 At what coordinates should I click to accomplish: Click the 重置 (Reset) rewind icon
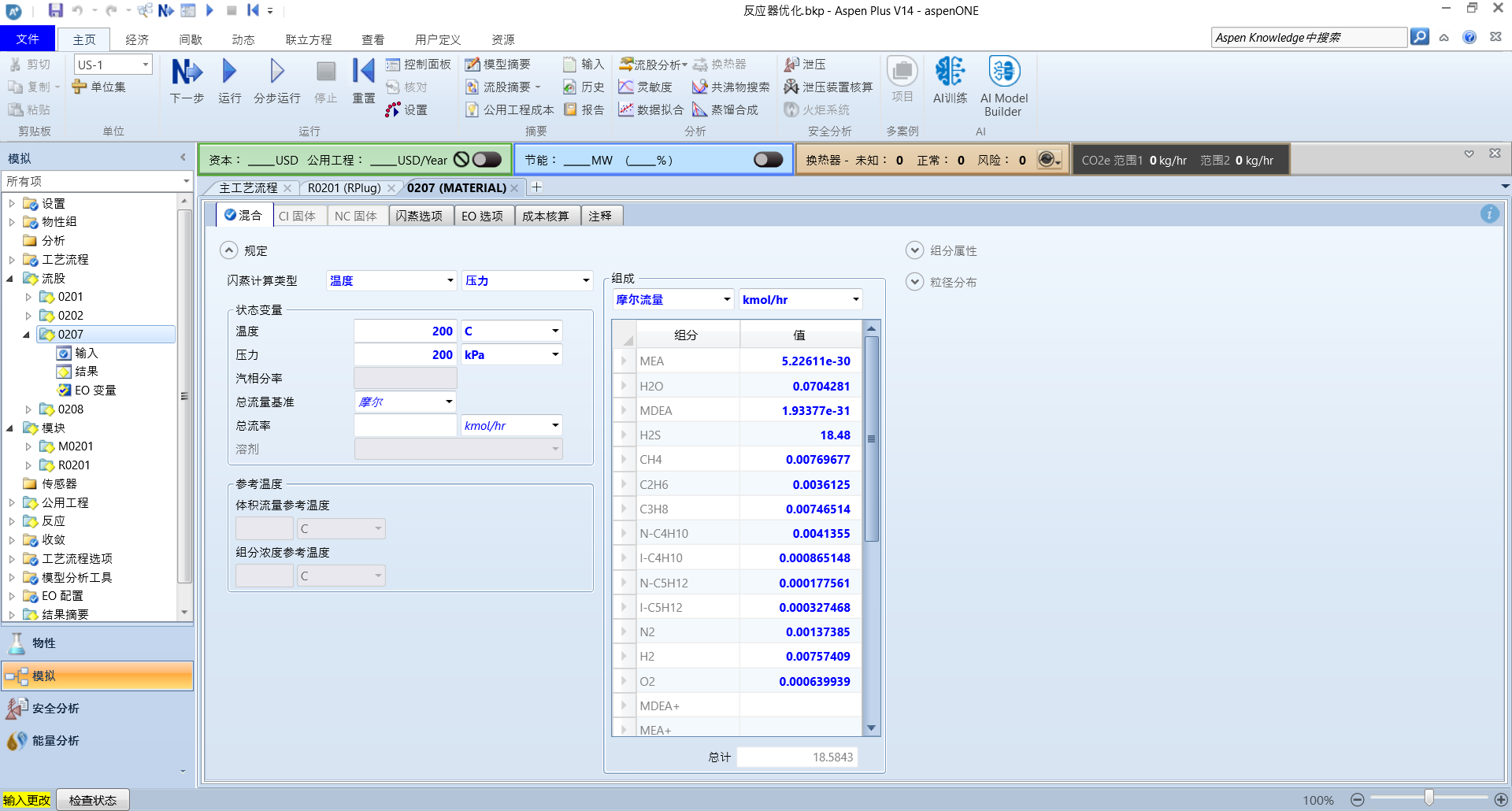(x=363, y=72)
